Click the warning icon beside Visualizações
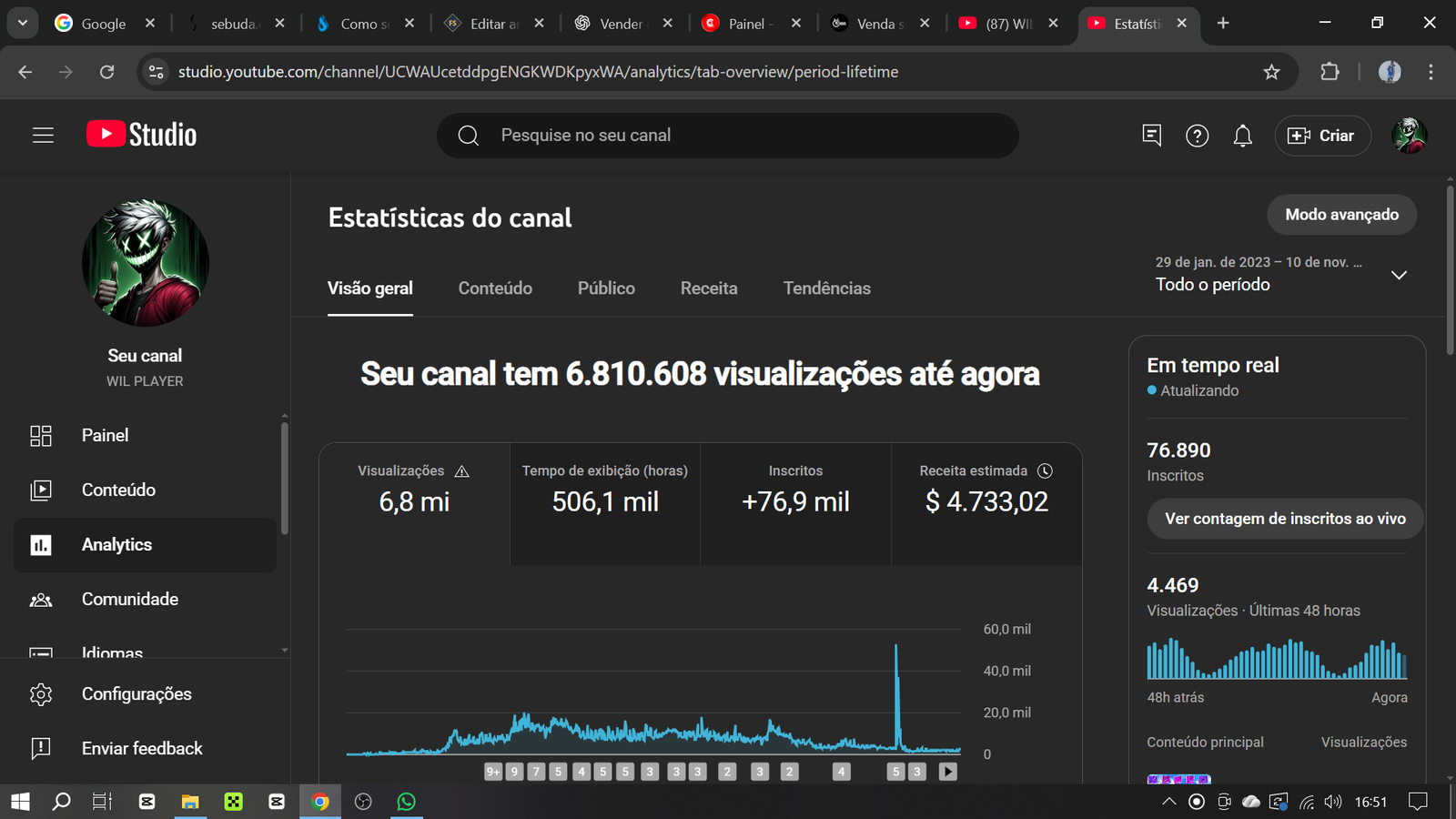 [x=461, y=470]
